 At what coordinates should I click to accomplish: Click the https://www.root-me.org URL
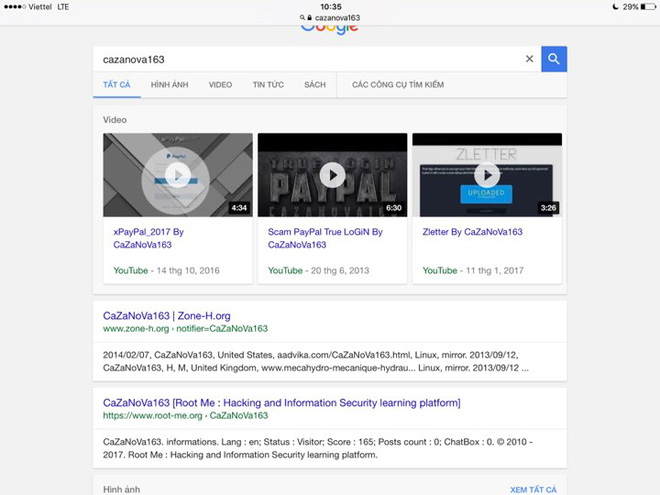[185, 415]
